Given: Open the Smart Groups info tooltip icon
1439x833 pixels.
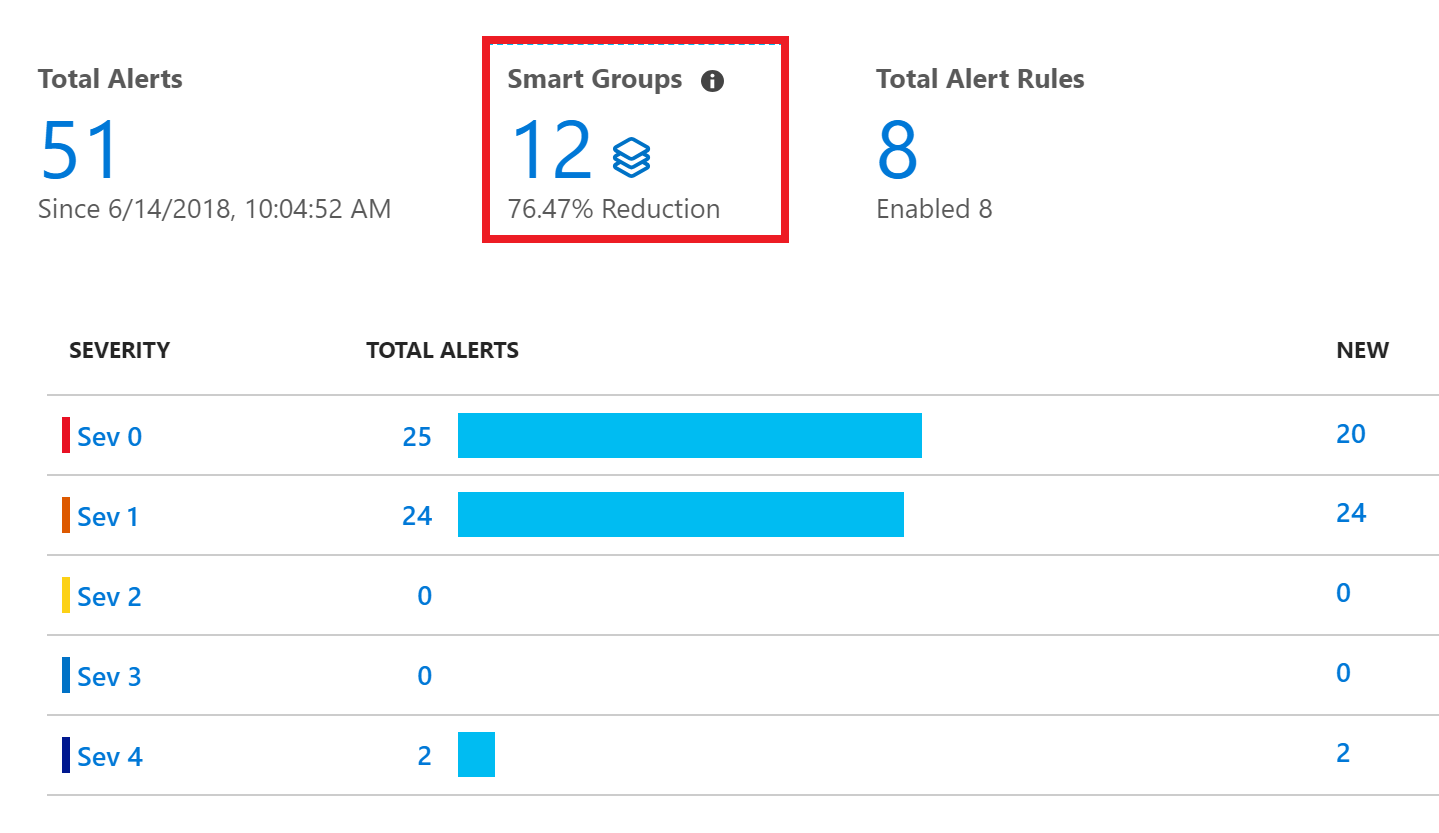Looking at the screenshot, I should tap(713, 81).
